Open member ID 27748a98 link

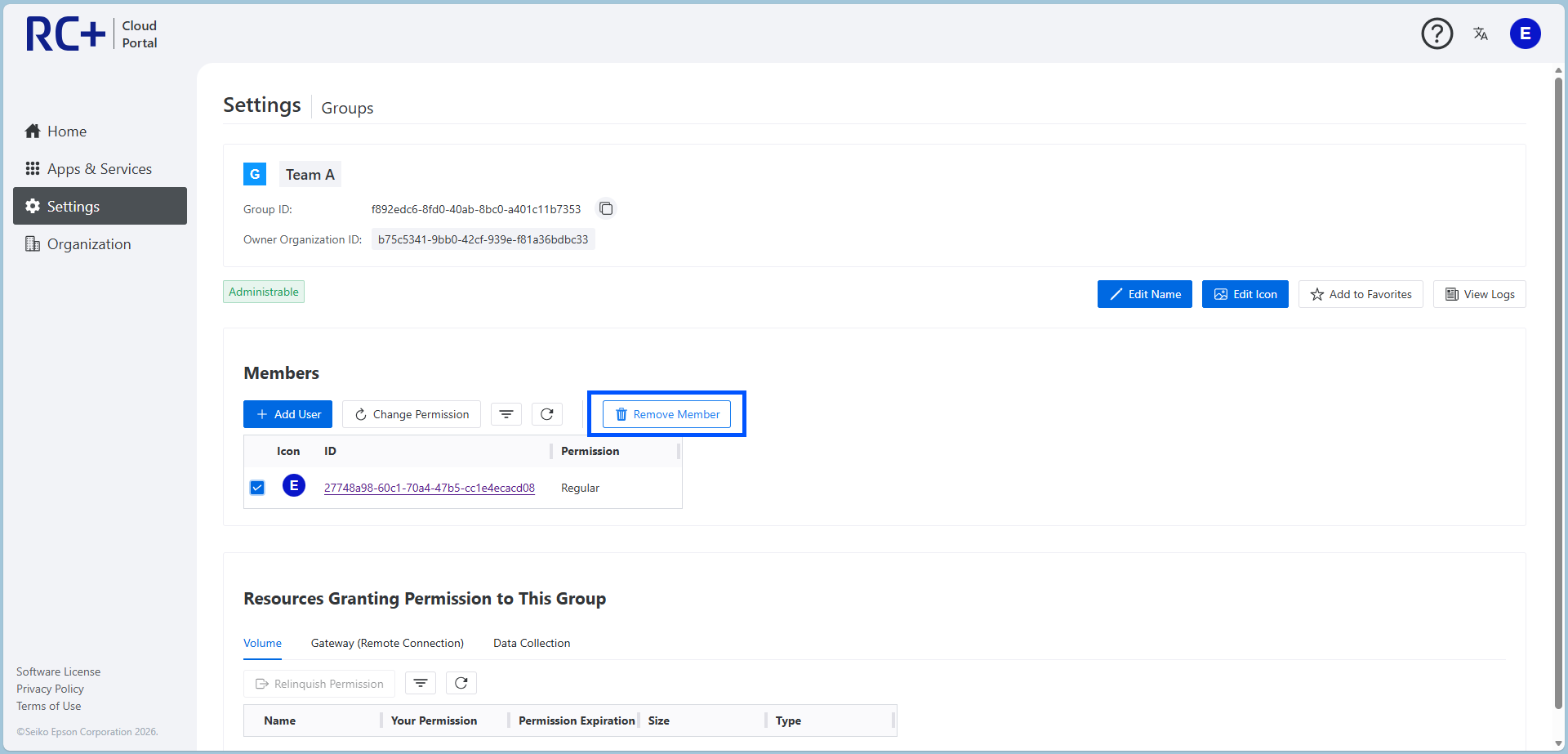pos(430,488)
